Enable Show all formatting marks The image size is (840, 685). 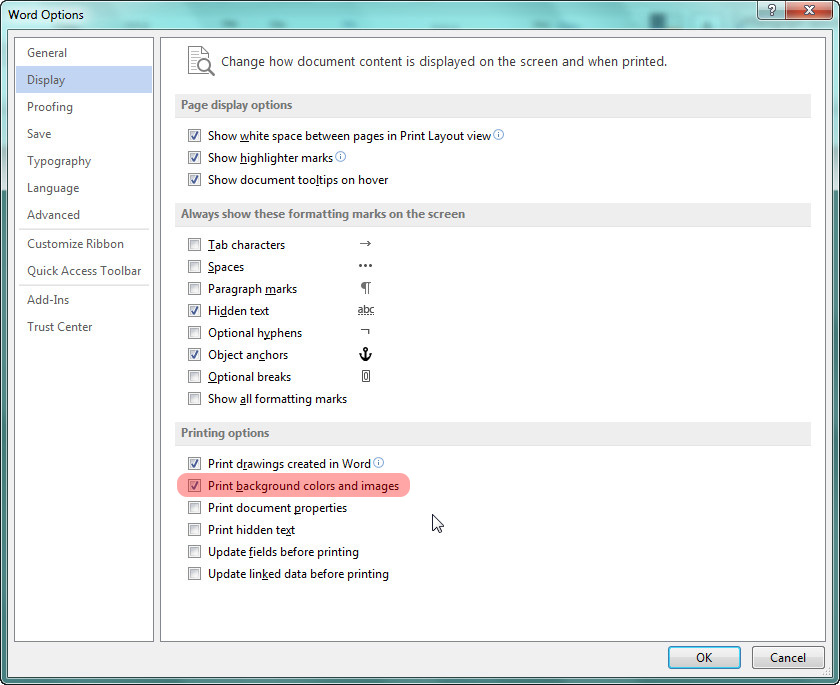point(194,398)
